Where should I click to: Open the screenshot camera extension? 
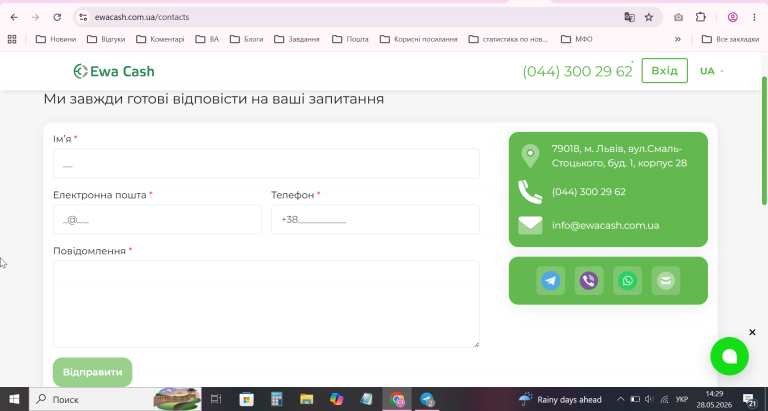point(678,17)
